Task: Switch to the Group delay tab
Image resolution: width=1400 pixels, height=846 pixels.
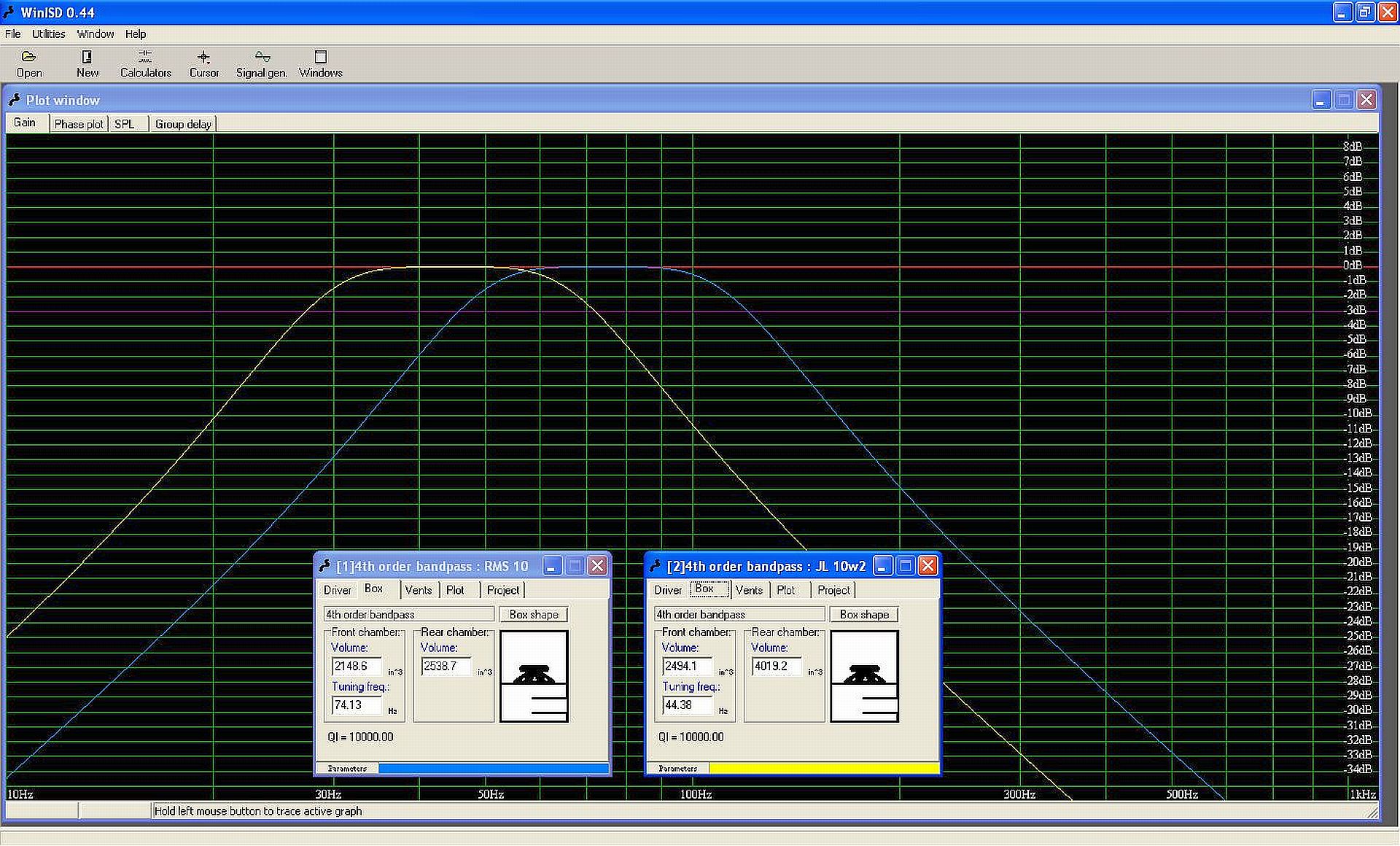Action: [183, 124]
